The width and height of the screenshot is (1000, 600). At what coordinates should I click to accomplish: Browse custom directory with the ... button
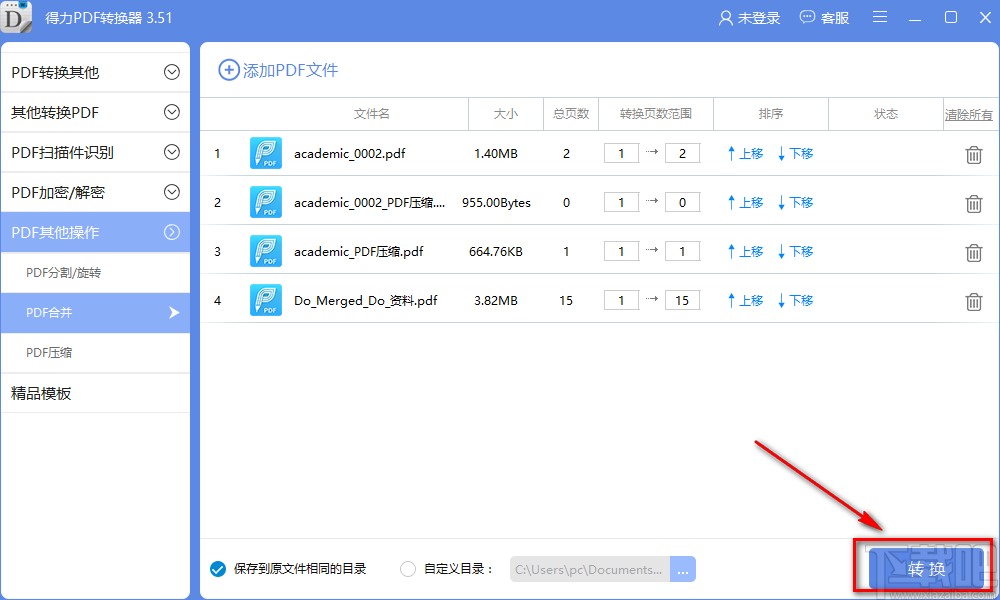(x=683, y=569)
